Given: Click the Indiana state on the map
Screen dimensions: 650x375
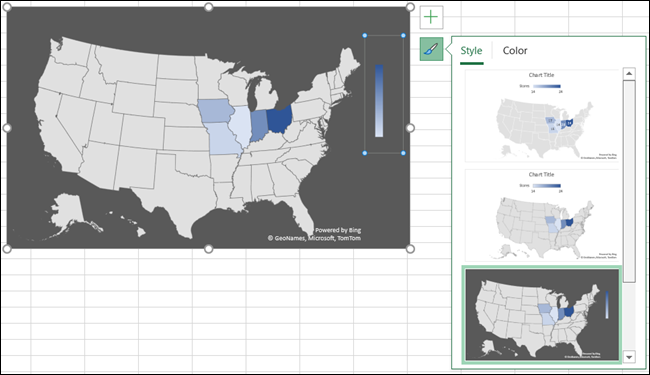Looking at the screenshot, I should [259, 124].
